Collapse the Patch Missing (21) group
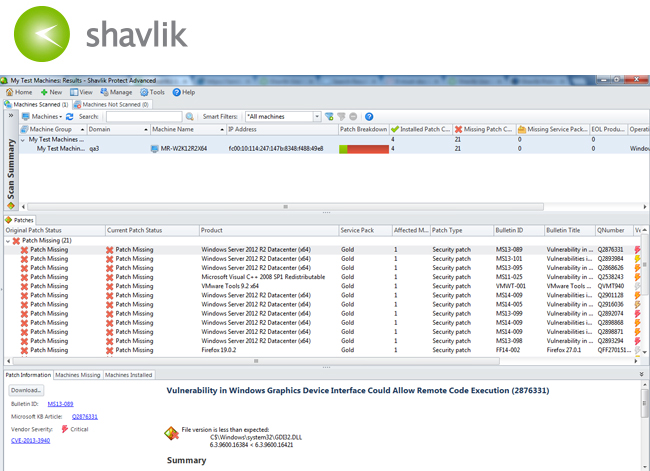This screenshot has width=650, height=471. 8,241
